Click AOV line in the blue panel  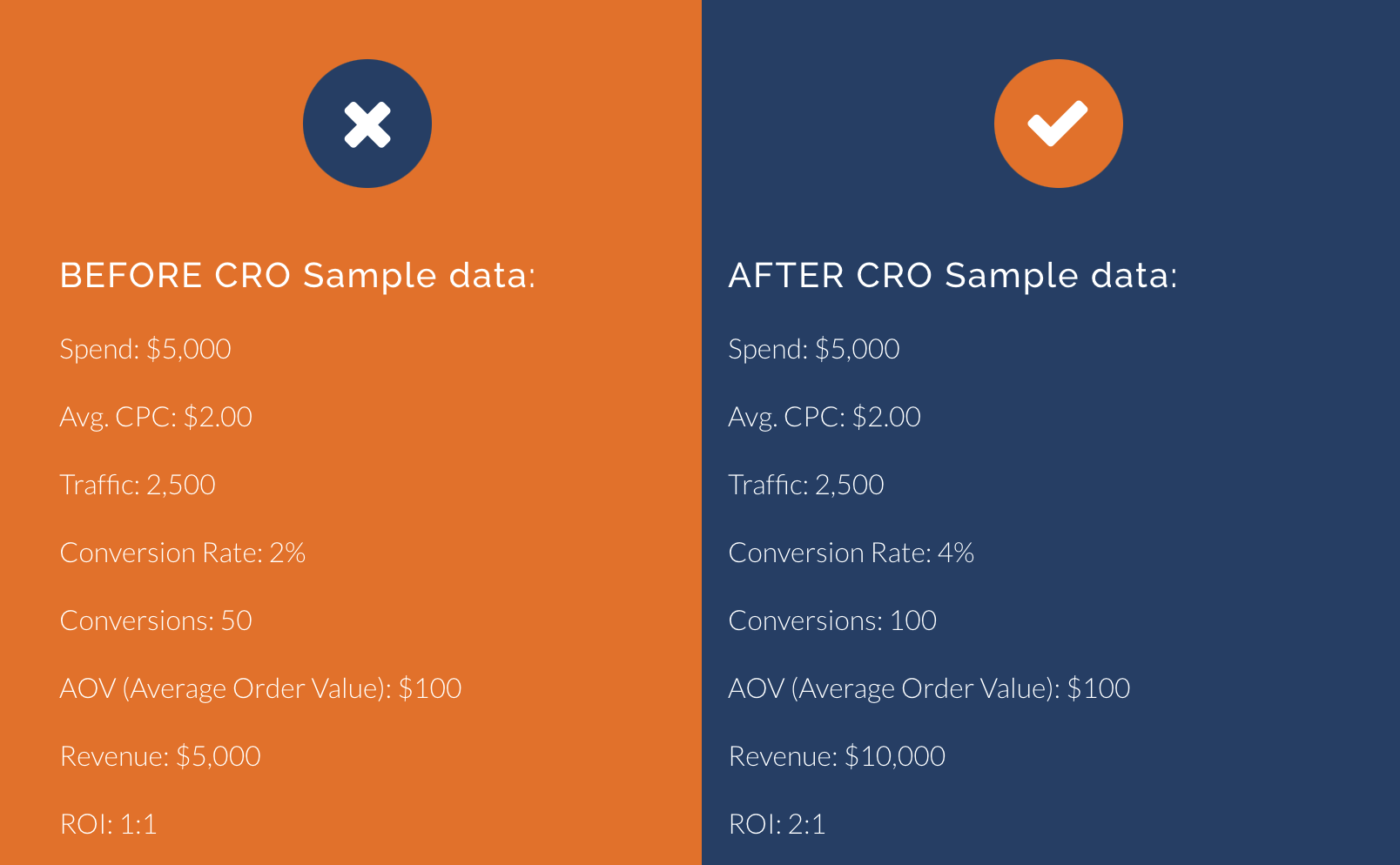[929, 688]
